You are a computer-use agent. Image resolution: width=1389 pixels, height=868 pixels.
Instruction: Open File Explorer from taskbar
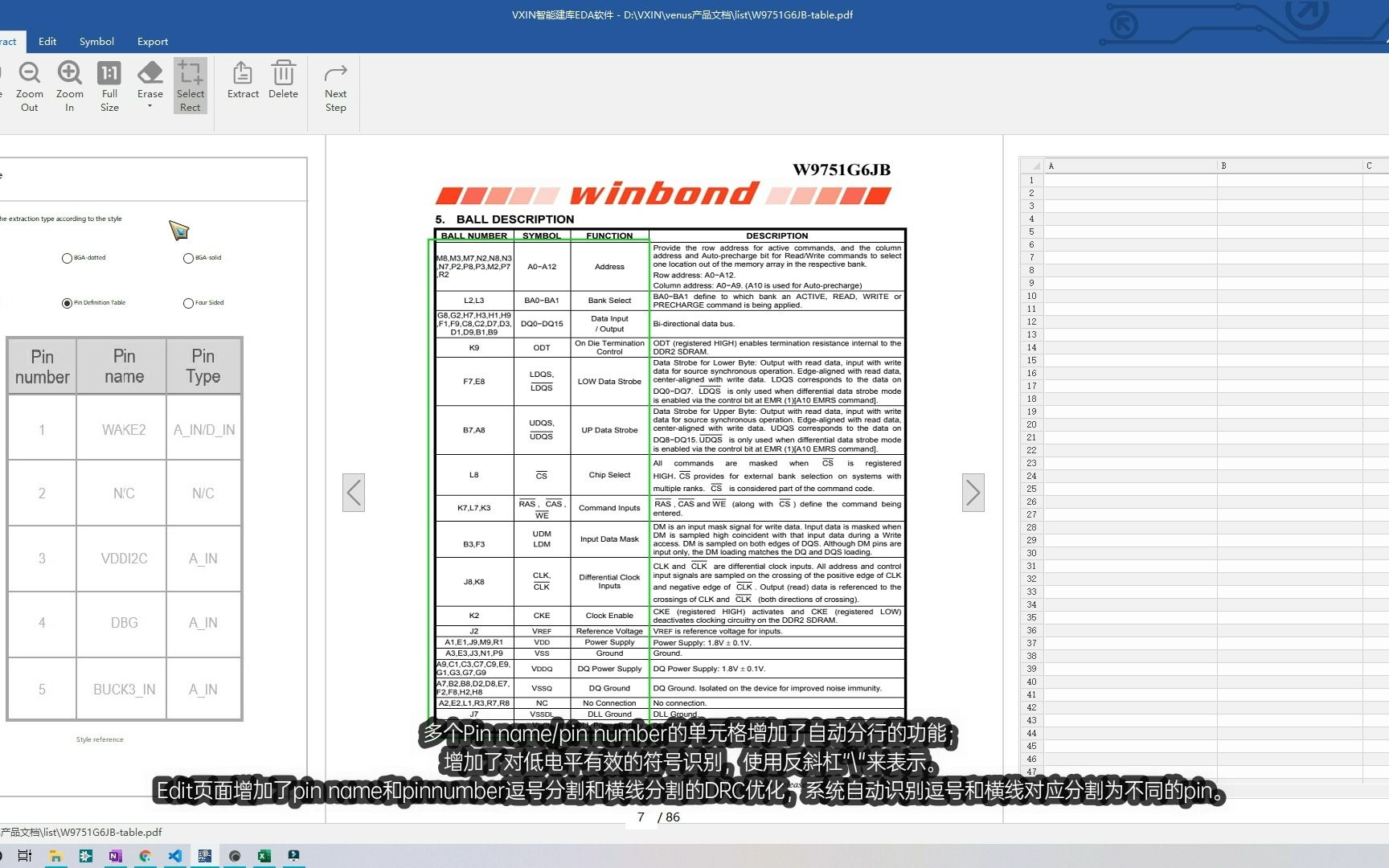point(55,856)
